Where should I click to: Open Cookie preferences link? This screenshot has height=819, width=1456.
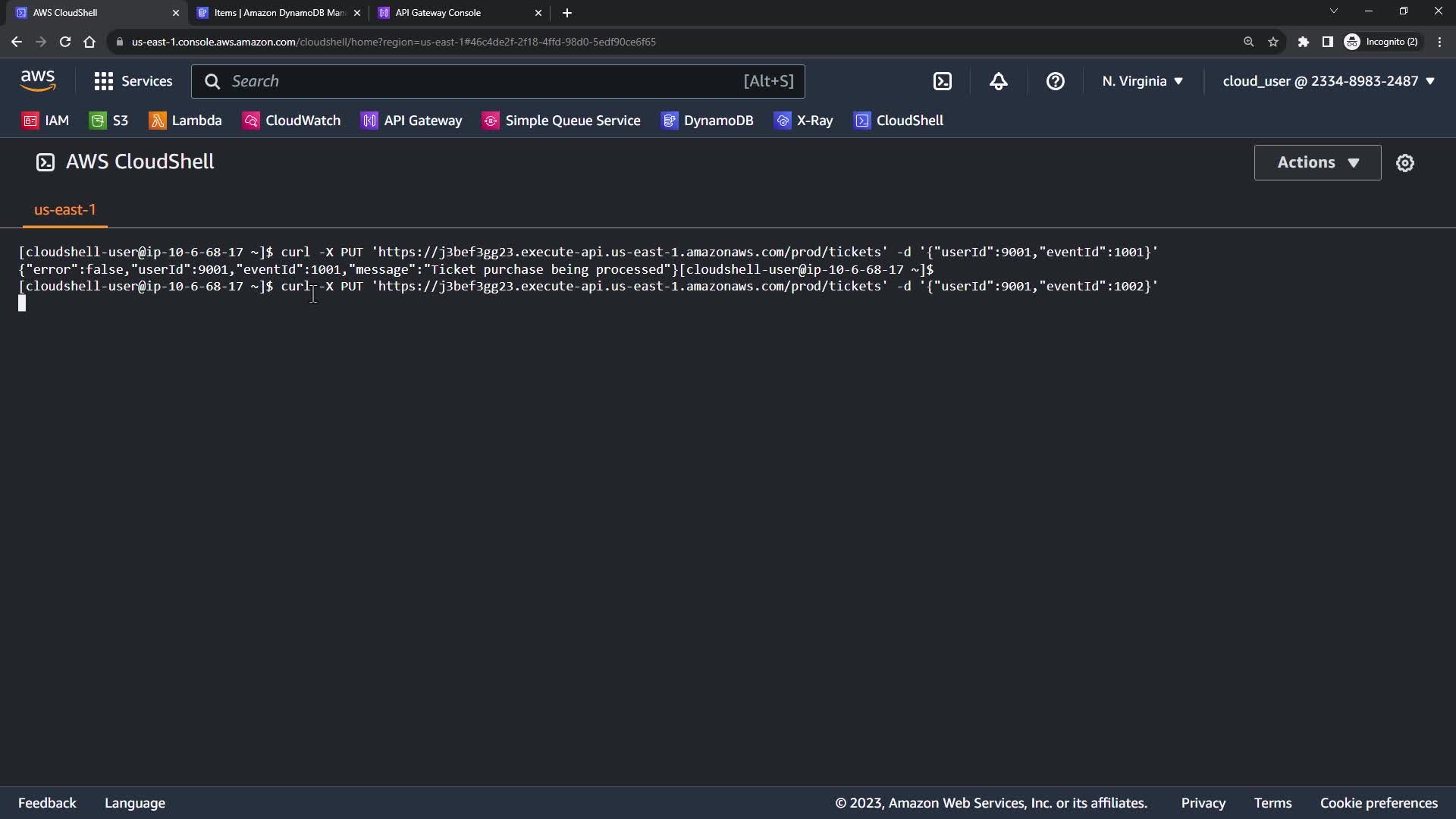pos(1379,803)
